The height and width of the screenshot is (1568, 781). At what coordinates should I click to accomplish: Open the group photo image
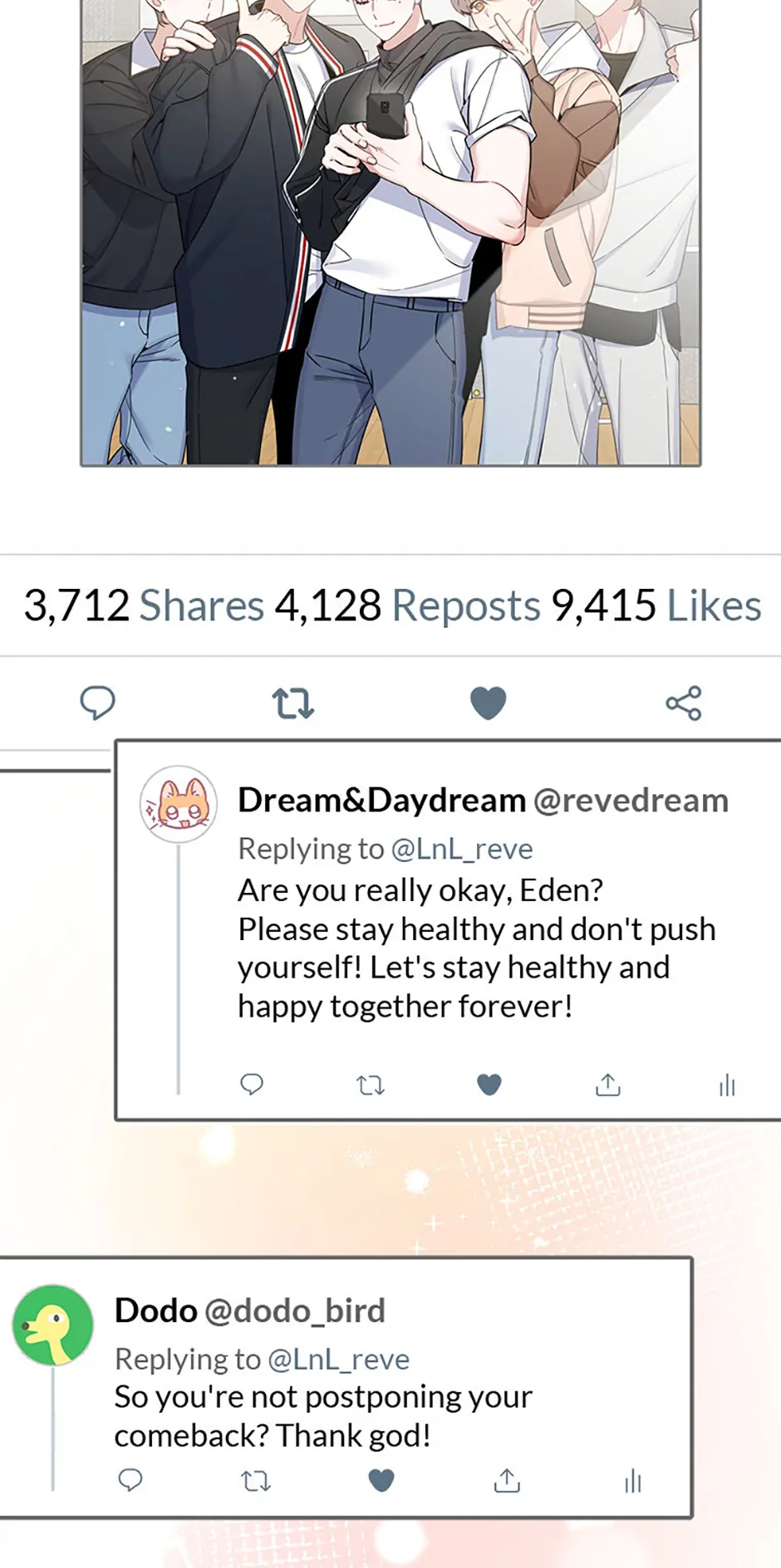point(390,233)
